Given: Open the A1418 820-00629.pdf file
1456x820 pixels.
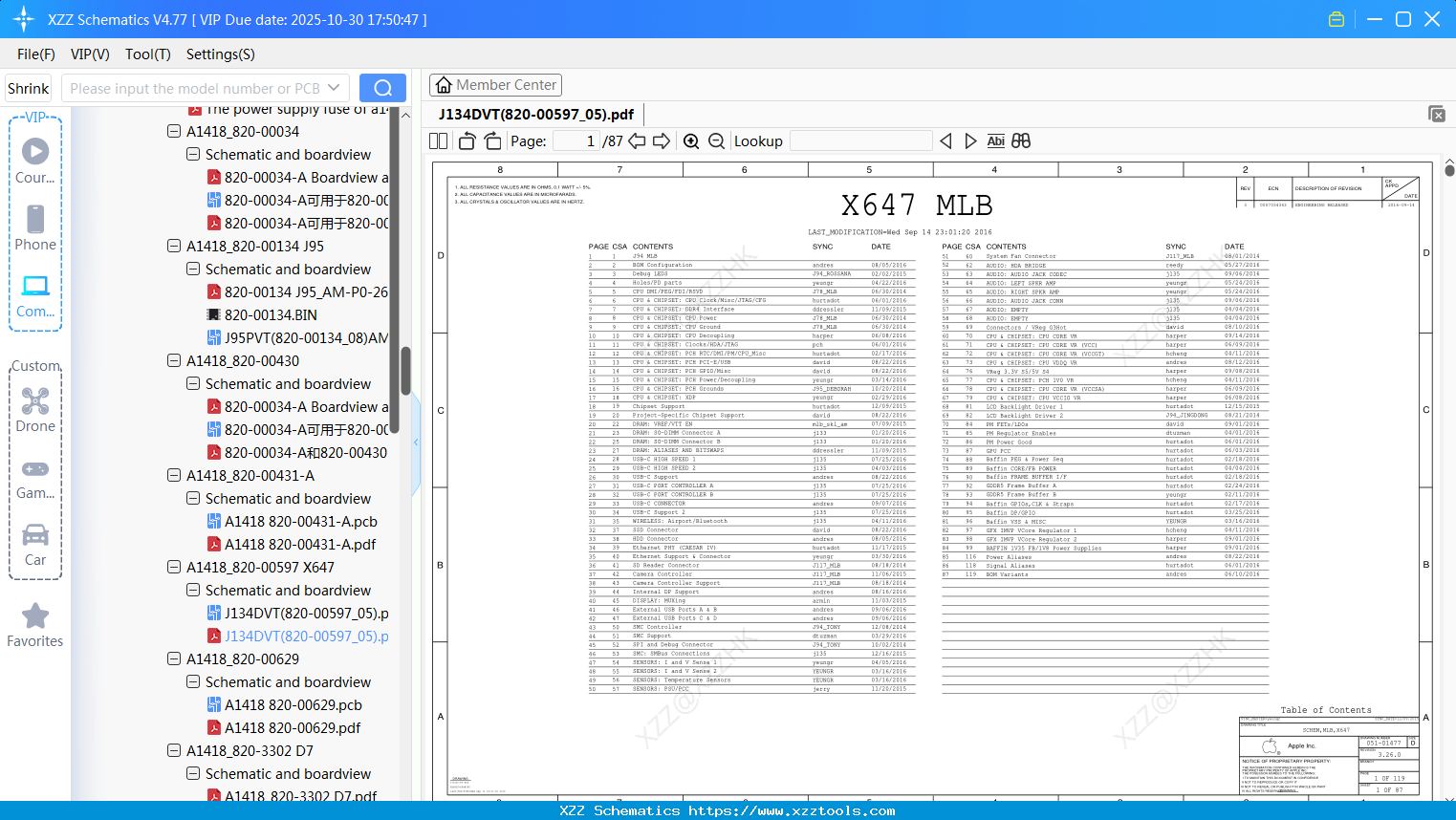Looking at the screenshot, I should [x=293, y=727].
